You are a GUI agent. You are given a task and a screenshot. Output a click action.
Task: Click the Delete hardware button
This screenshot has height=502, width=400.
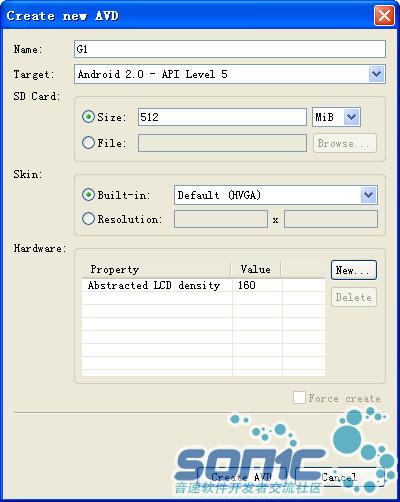pos(354,297)
